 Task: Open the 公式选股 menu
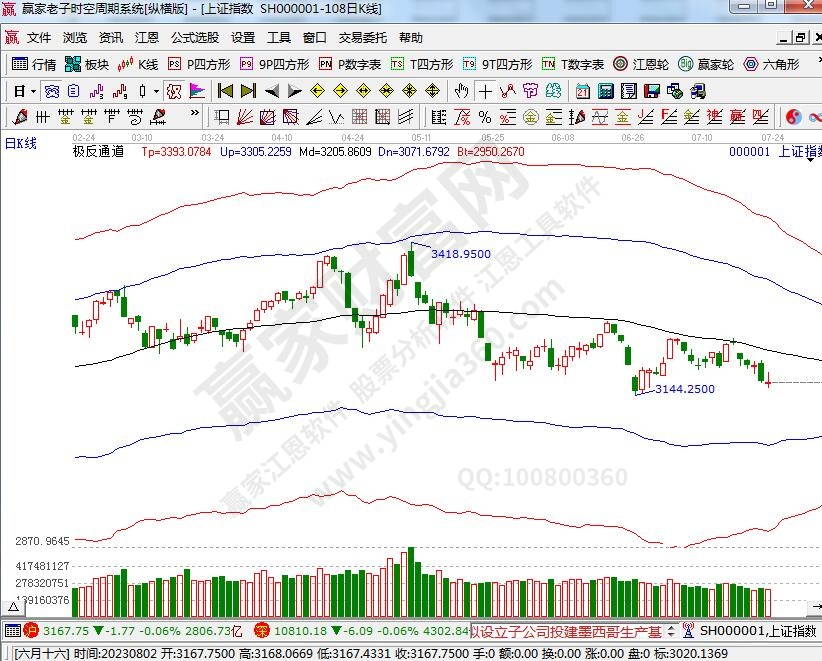[194, 38]
